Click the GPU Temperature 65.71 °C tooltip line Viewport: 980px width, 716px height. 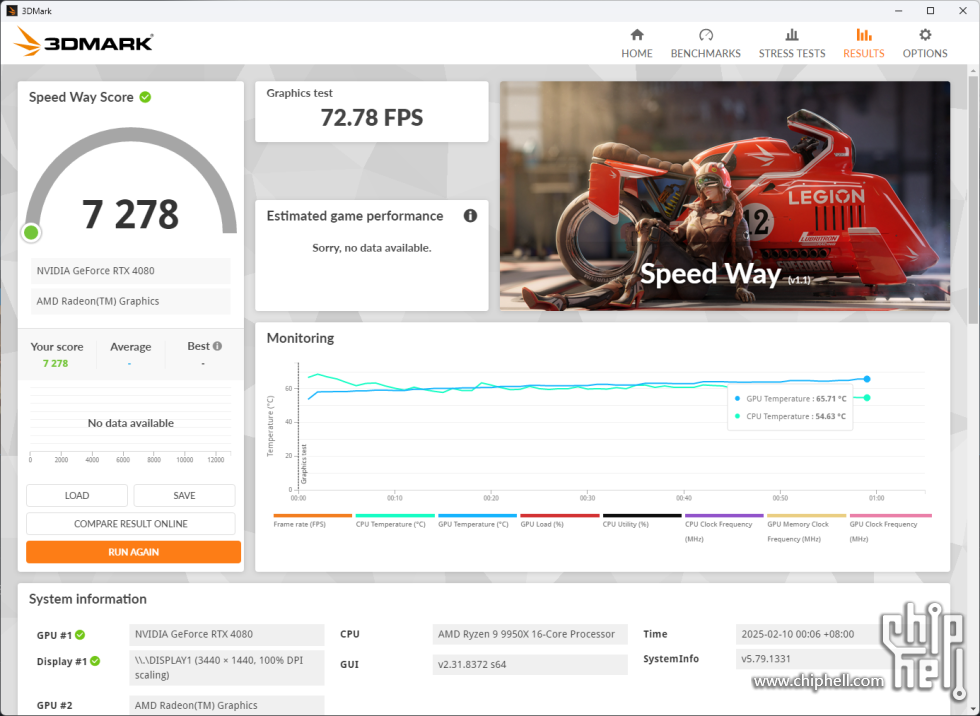click(x=791, y=399)
